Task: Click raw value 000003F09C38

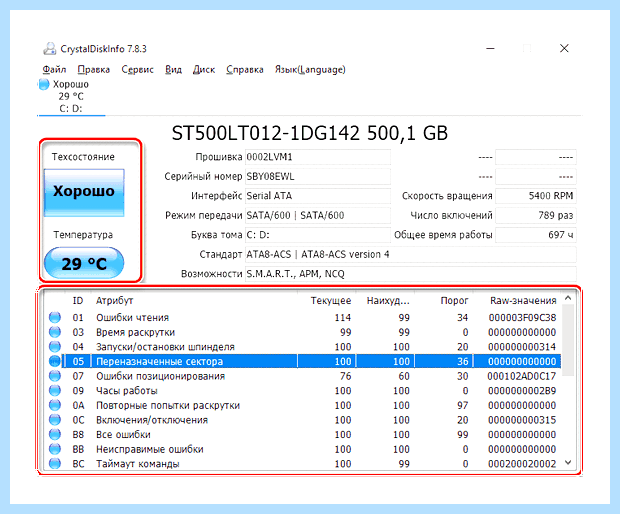Action: tap(522, 317)
